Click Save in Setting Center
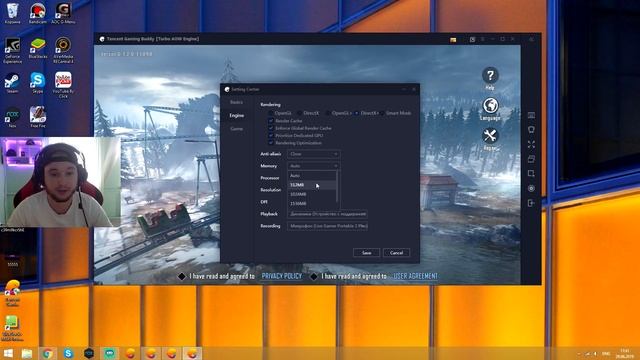640x360 pixels. click(366, 253)
